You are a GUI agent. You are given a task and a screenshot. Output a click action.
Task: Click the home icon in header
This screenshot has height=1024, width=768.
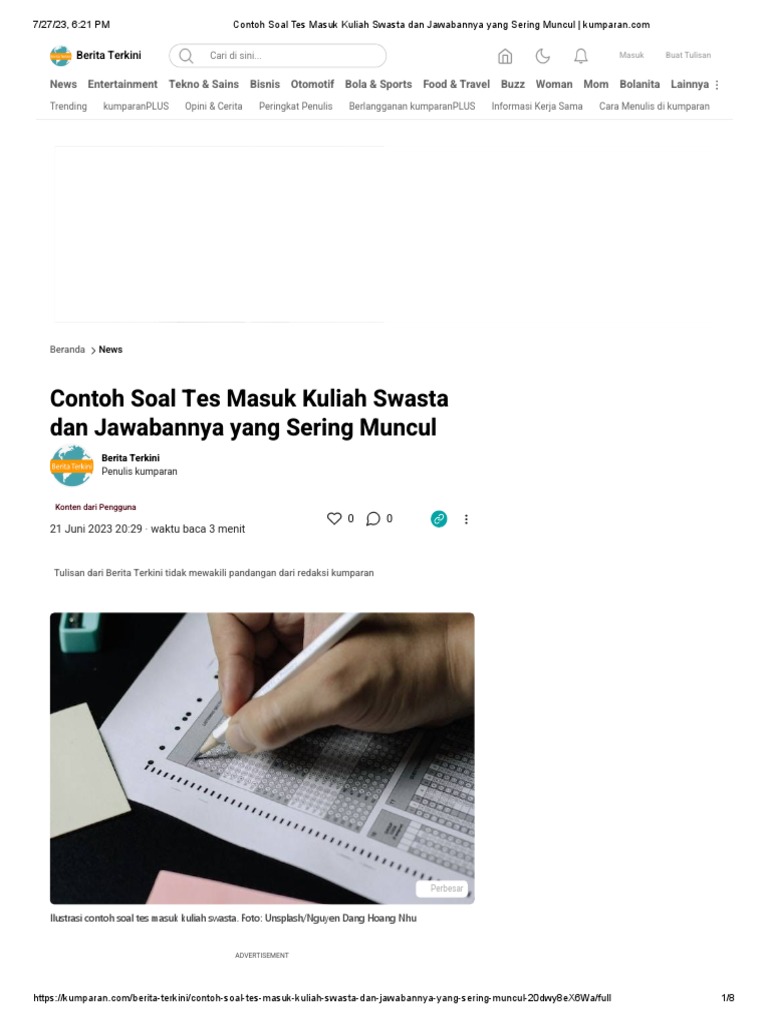click(505, 56)
